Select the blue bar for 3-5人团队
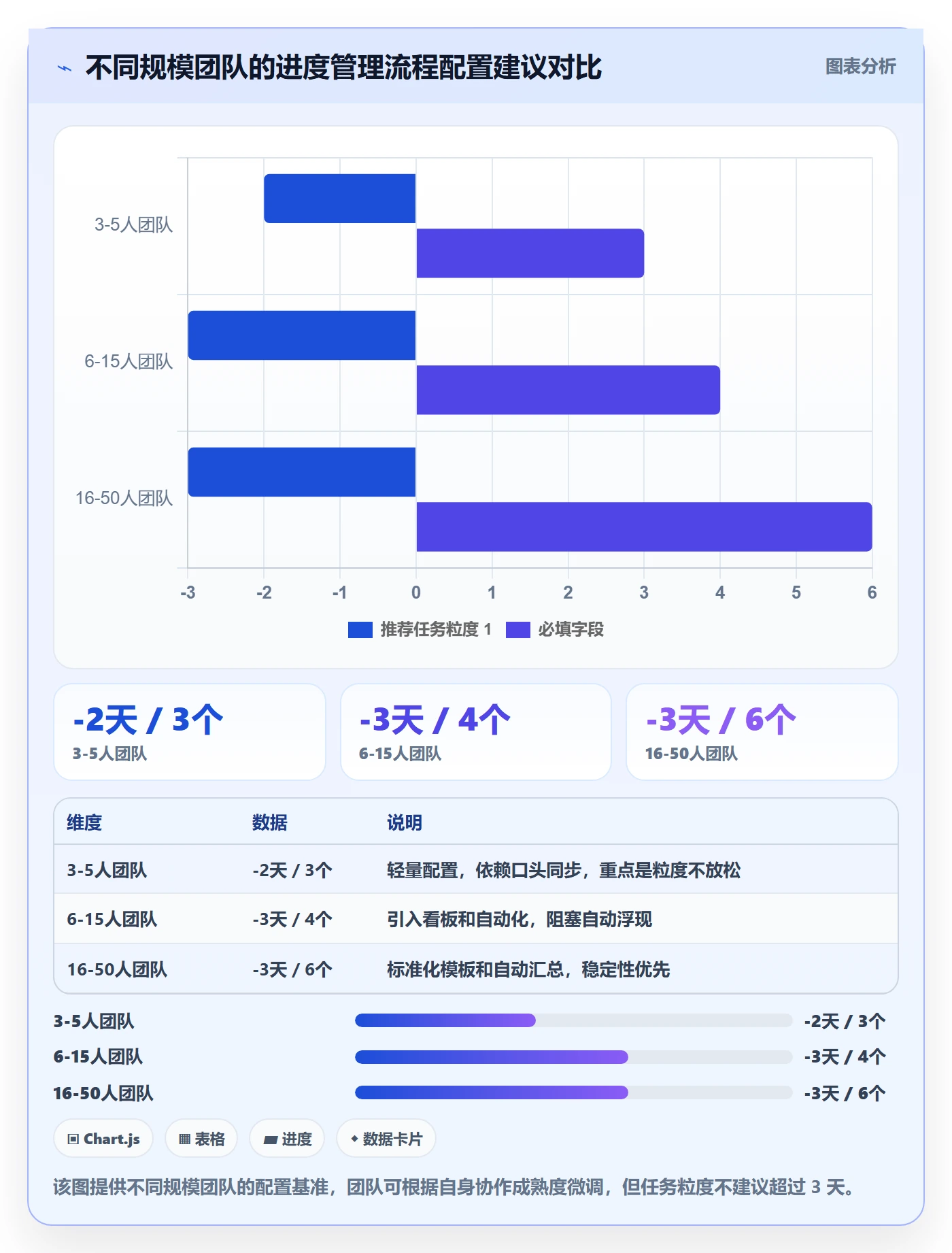Screen dimensions: 952x1253 [340, 199]
